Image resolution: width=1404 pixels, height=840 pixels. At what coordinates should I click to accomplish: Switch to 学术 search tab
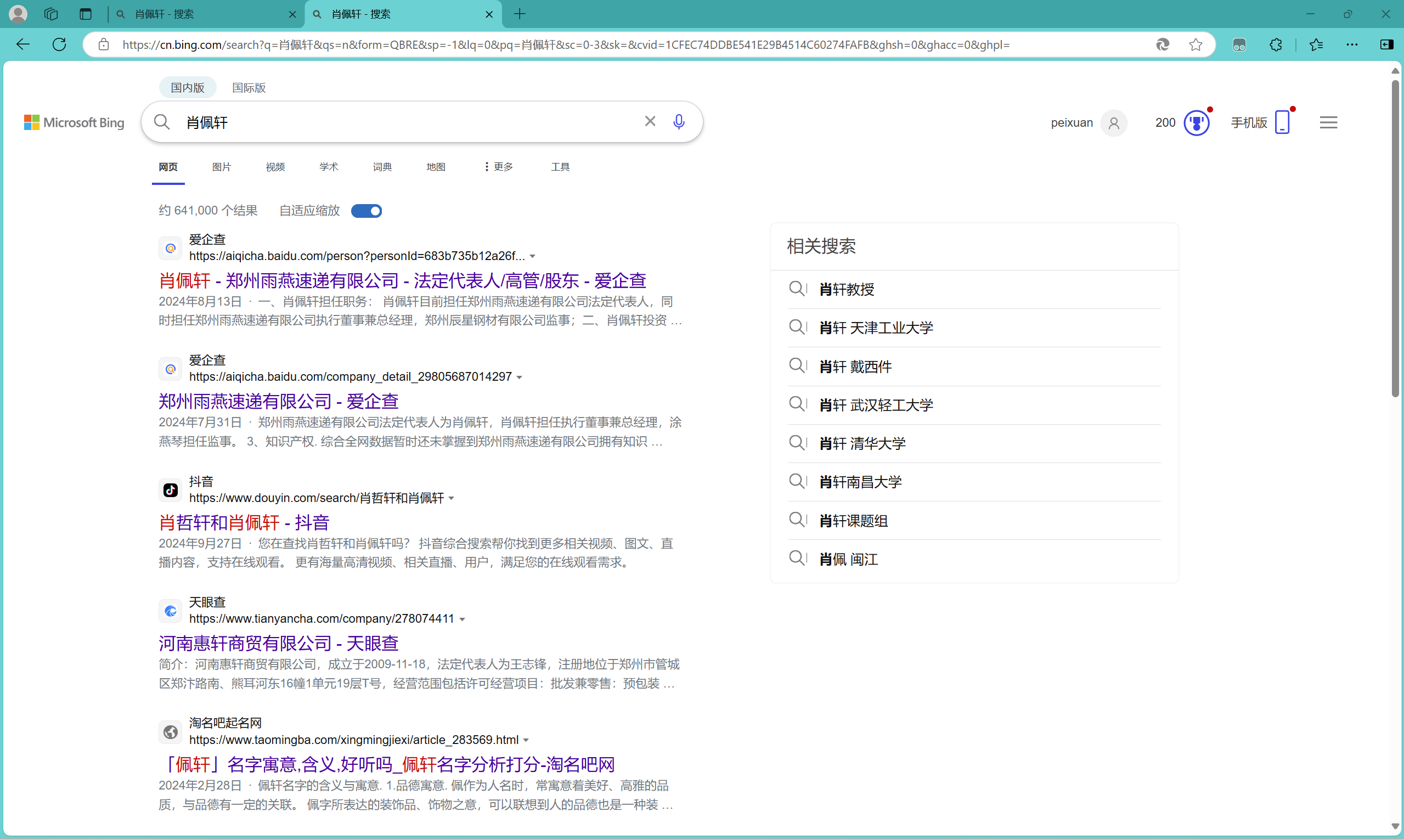tap(328, 166)
